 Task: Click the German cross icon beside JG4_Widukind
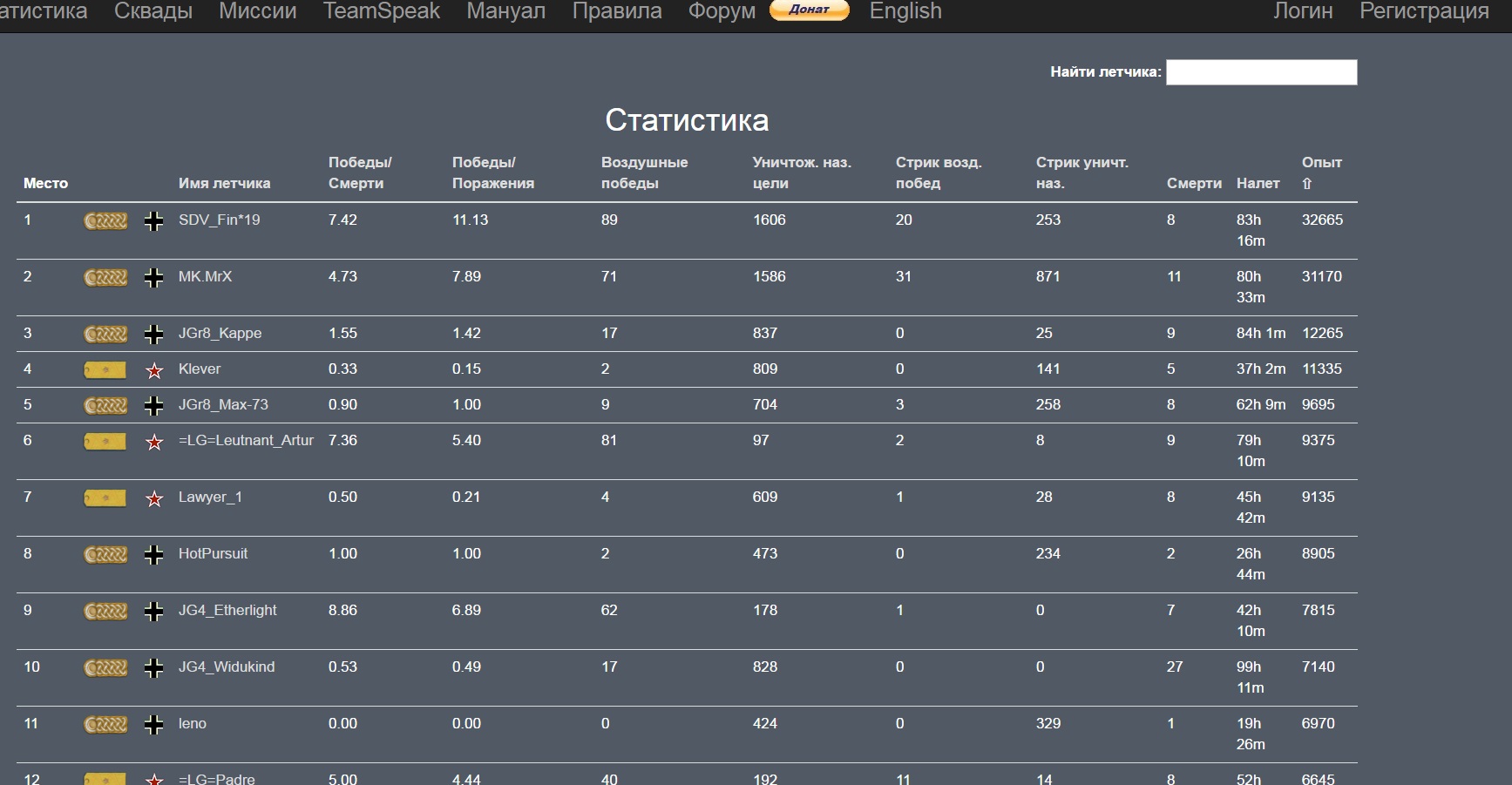tap(153, 668)
